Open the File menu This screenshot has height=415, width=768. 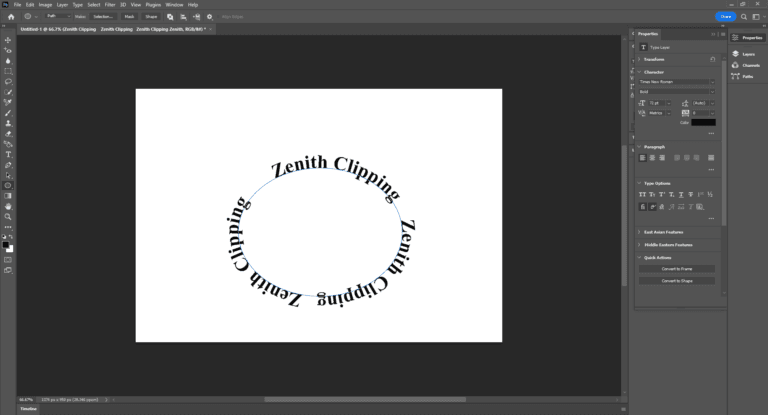tap(17, 4)
